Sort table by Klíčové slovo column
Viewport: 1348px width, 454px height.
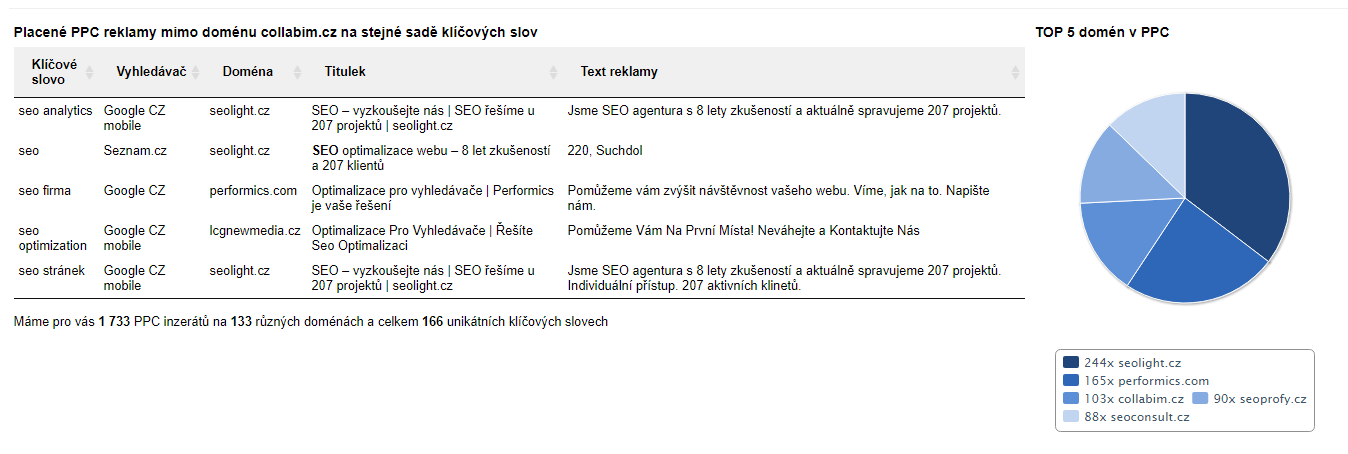(x=89, y=72)
